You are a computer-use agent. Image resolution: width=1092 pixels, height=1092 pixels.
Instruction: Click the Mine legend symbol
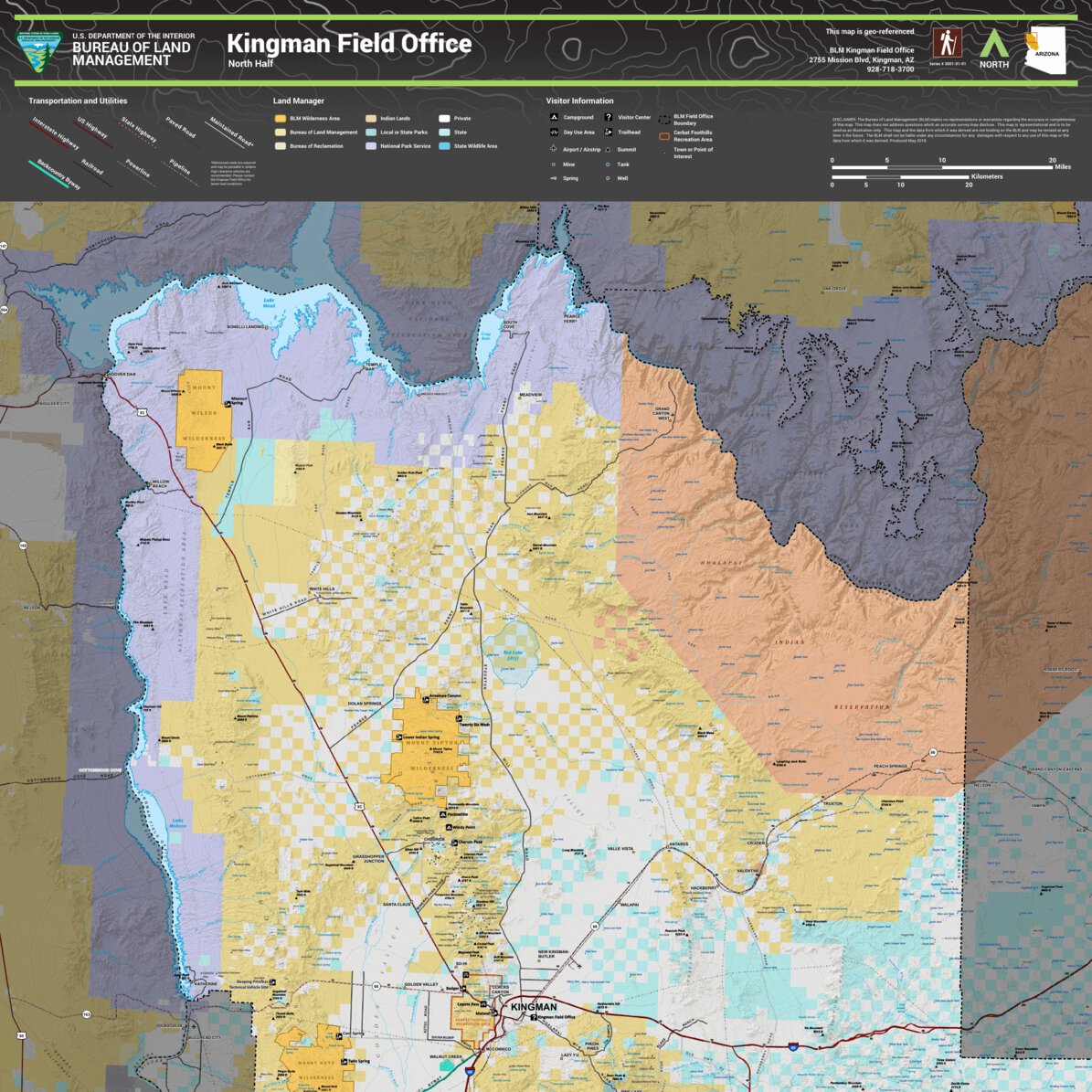pos(554,164)
